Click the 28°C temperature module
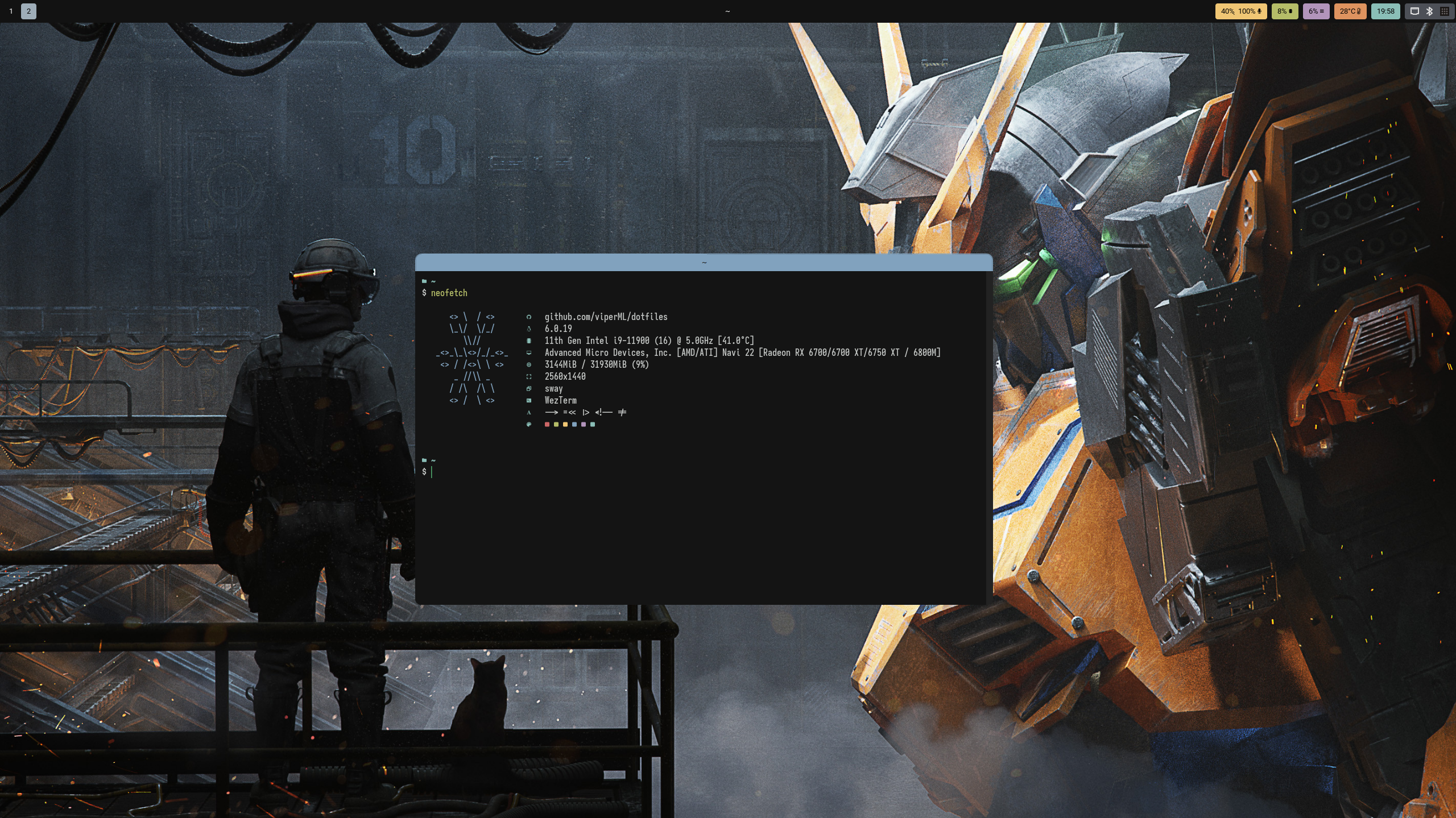This screenshot has width=1456, height=818. [1350, 11]
